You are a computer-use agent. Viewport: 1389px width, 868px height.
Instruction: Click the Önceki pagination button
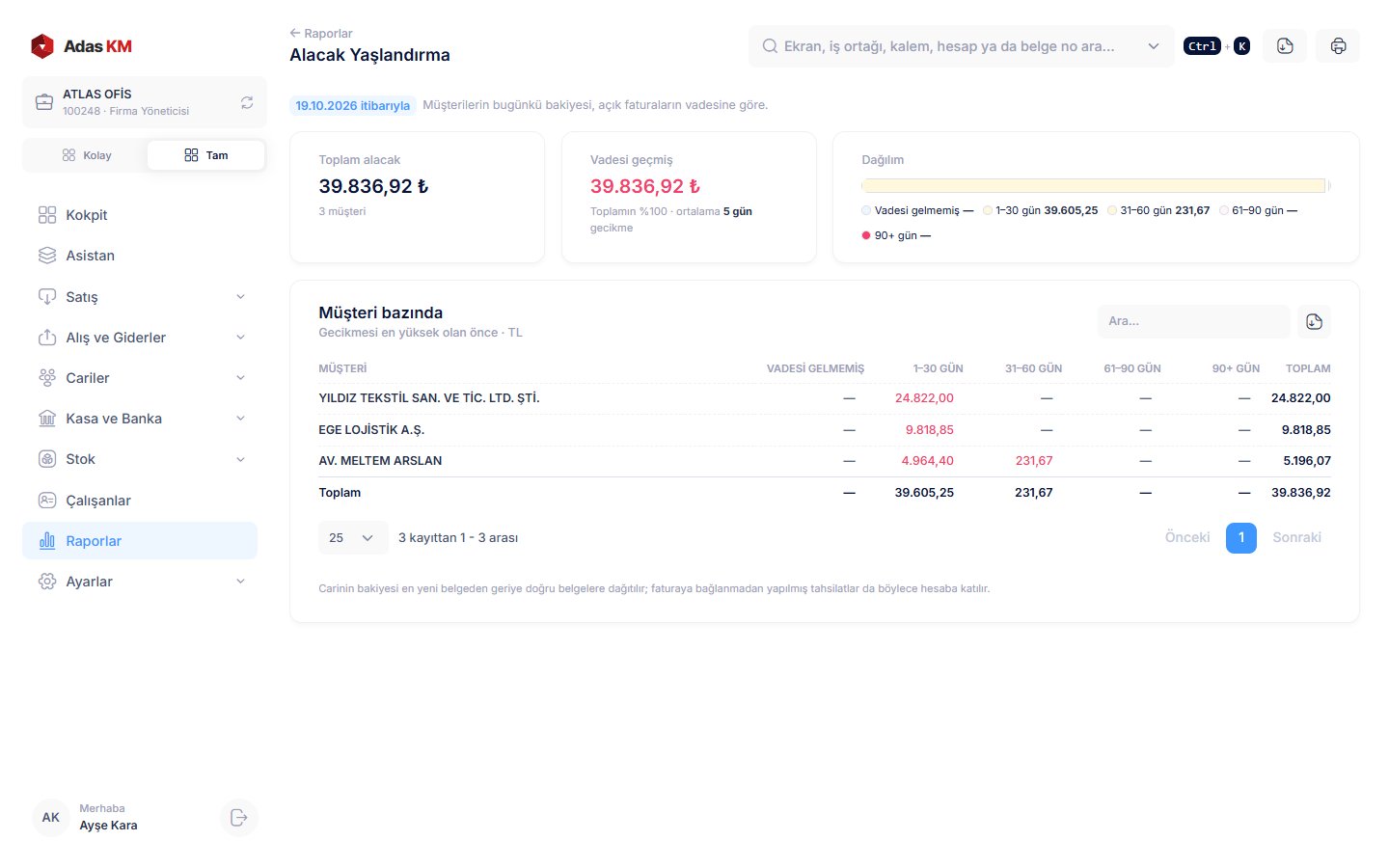coord(1187,537)
